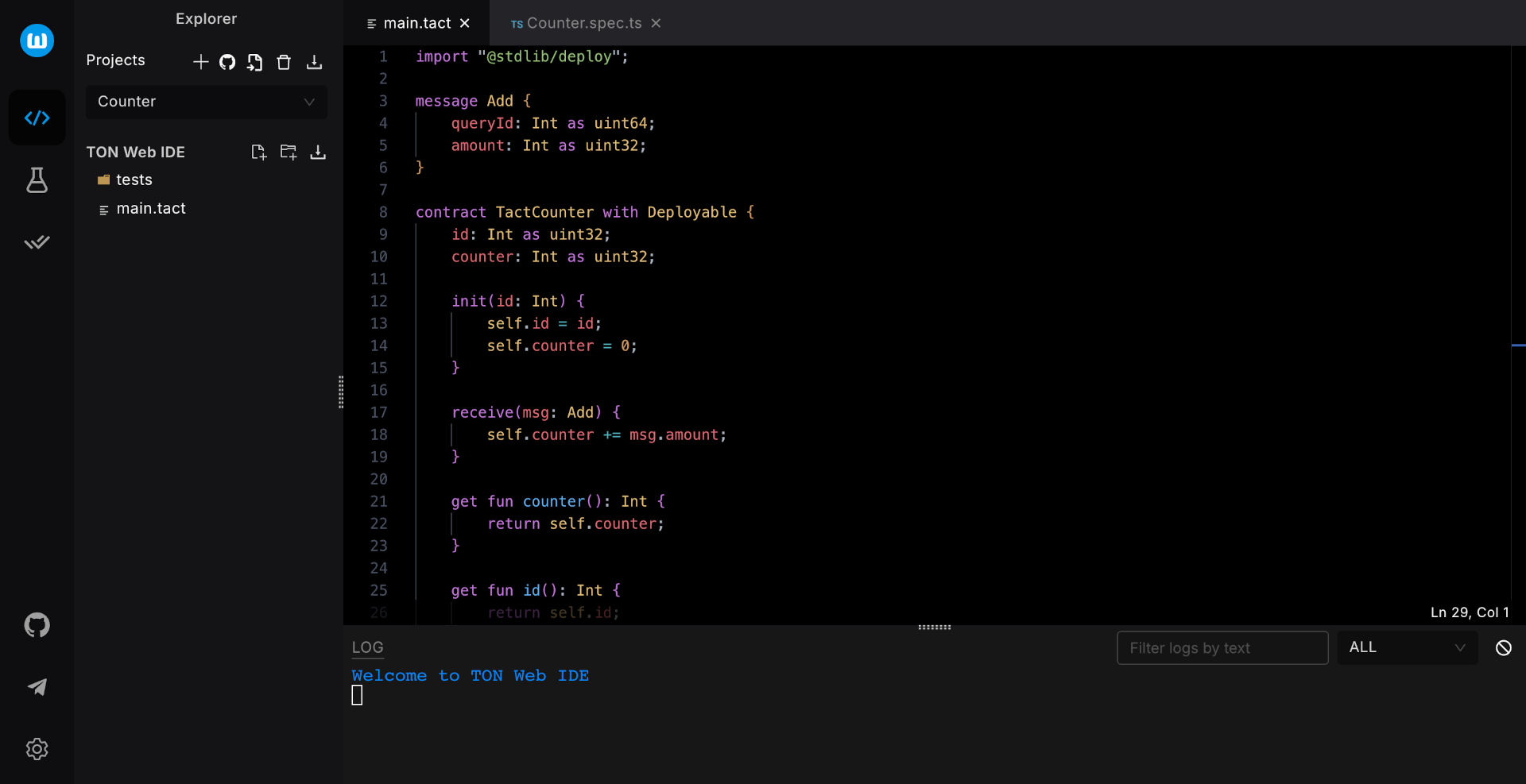Import project from GitHub icon
Image resolution: width=1526 pixels, height=784 pixels.
(227, 62)
